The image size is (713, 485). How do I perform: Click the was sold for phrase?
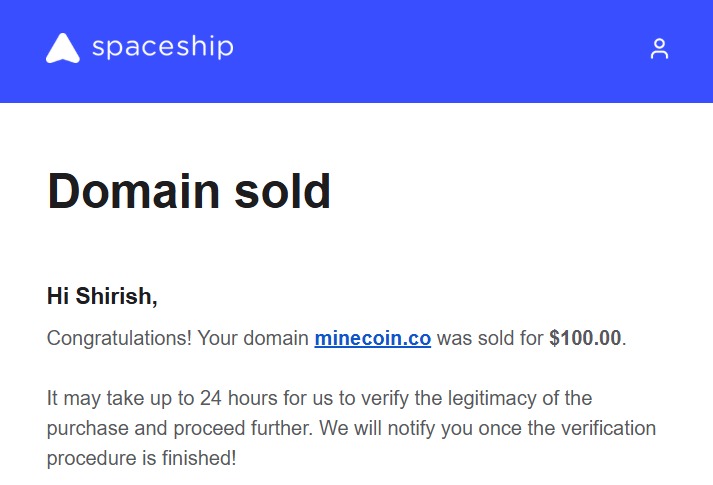pos(490,338)
